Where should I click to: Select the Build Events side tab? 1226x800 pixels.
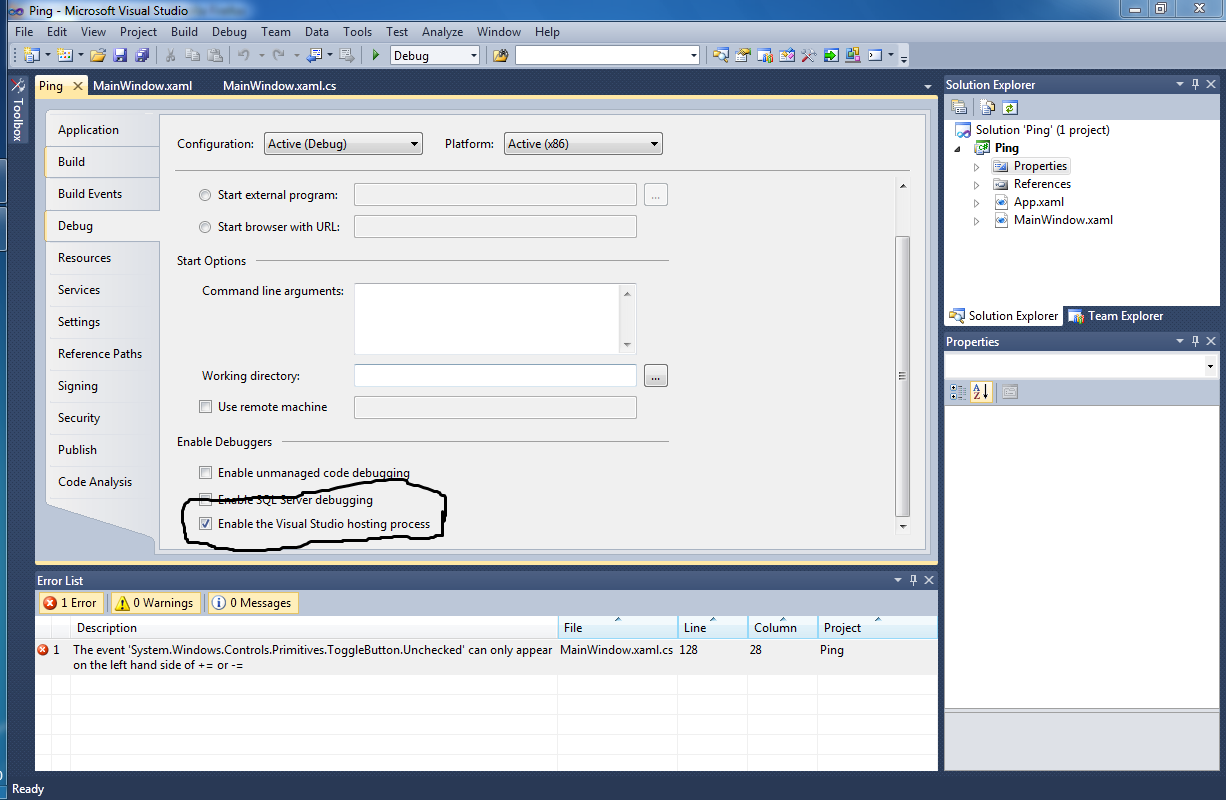102,194
